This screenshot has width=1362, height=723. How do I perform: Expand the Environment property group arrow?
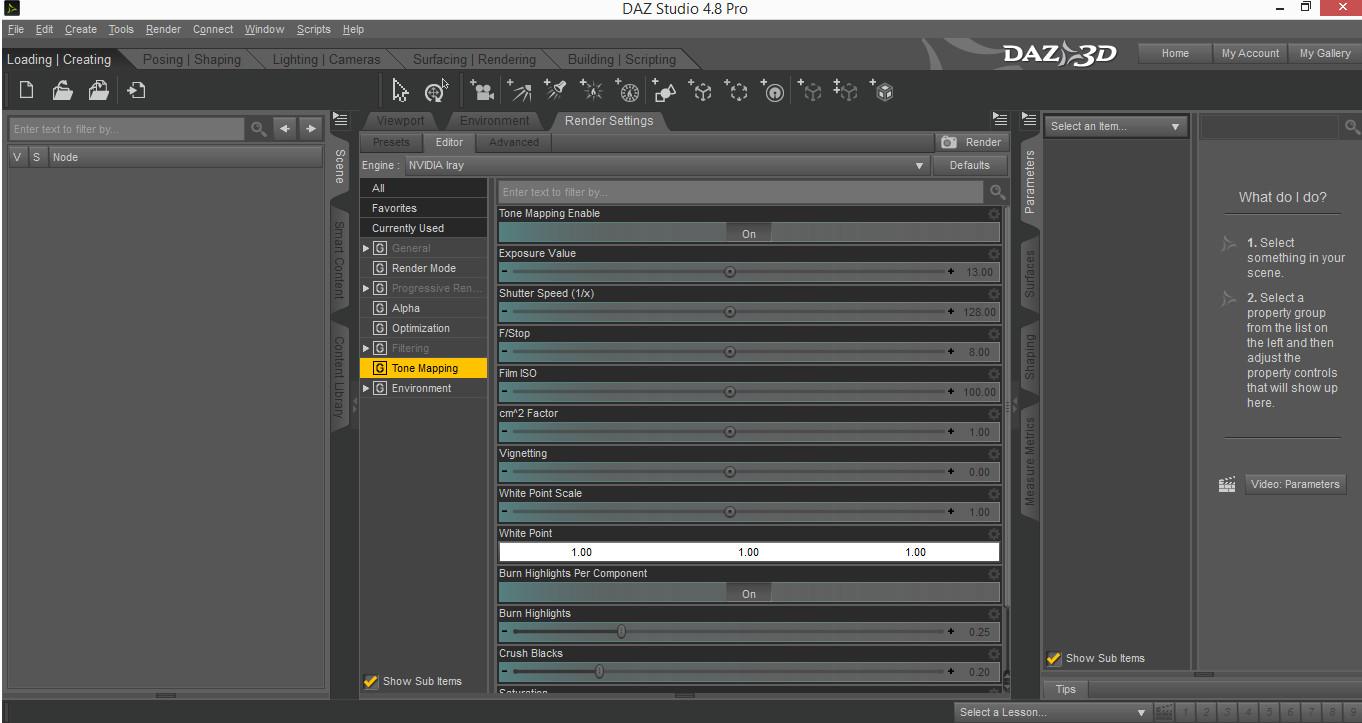pos(366,388)
